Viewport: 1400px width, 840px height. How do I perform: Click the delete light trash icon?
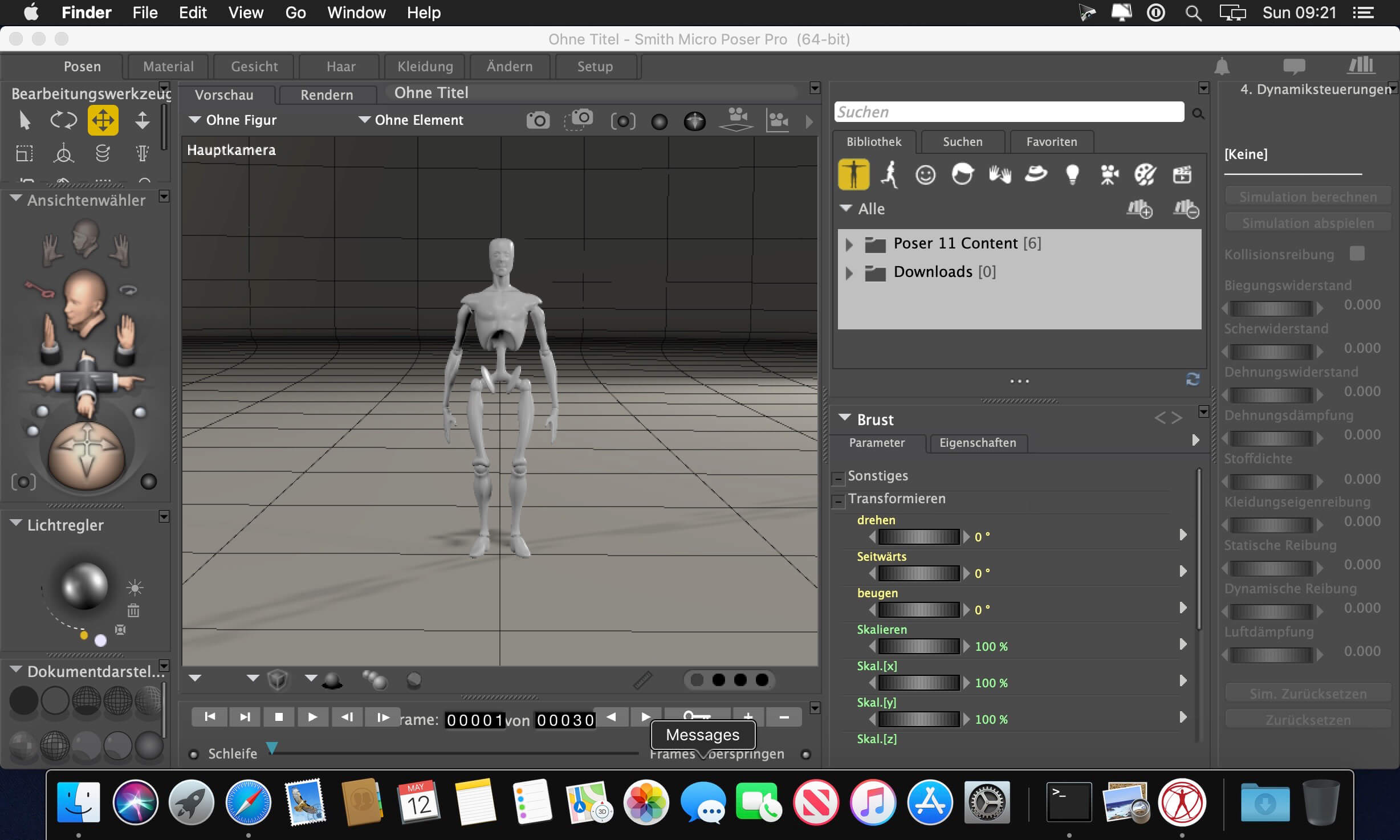tap(133, 610)
